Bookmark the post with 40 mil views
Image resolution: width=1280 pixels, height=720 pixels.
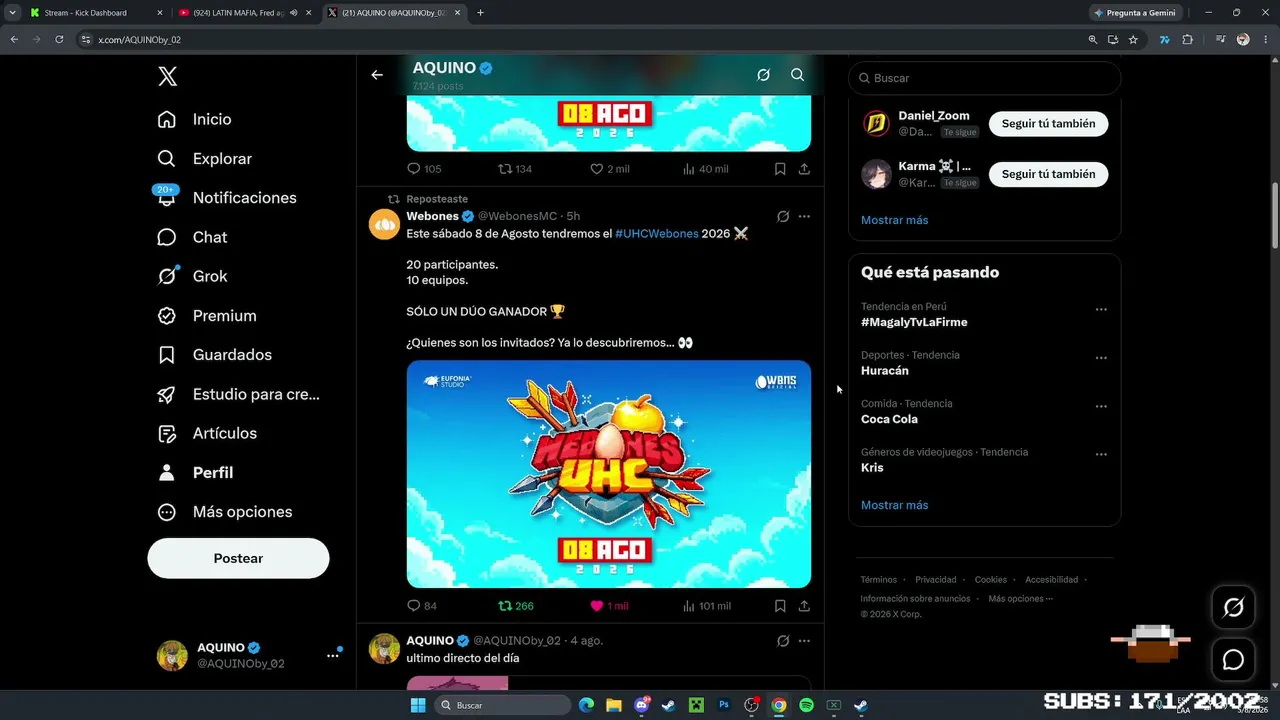point(780,169)
